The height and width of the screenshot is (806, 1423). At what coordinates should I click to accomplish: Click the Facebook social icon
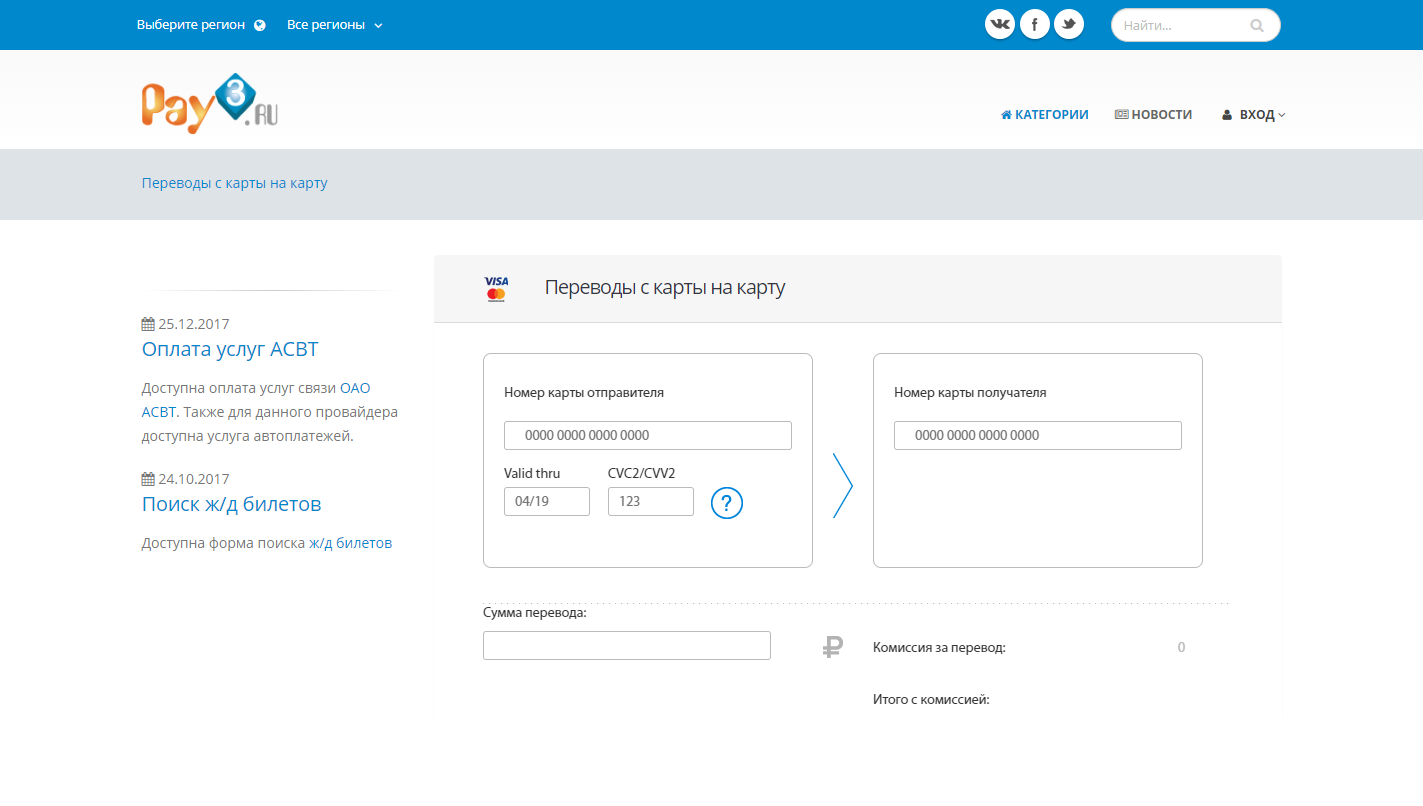click(x=1034, y=23)
